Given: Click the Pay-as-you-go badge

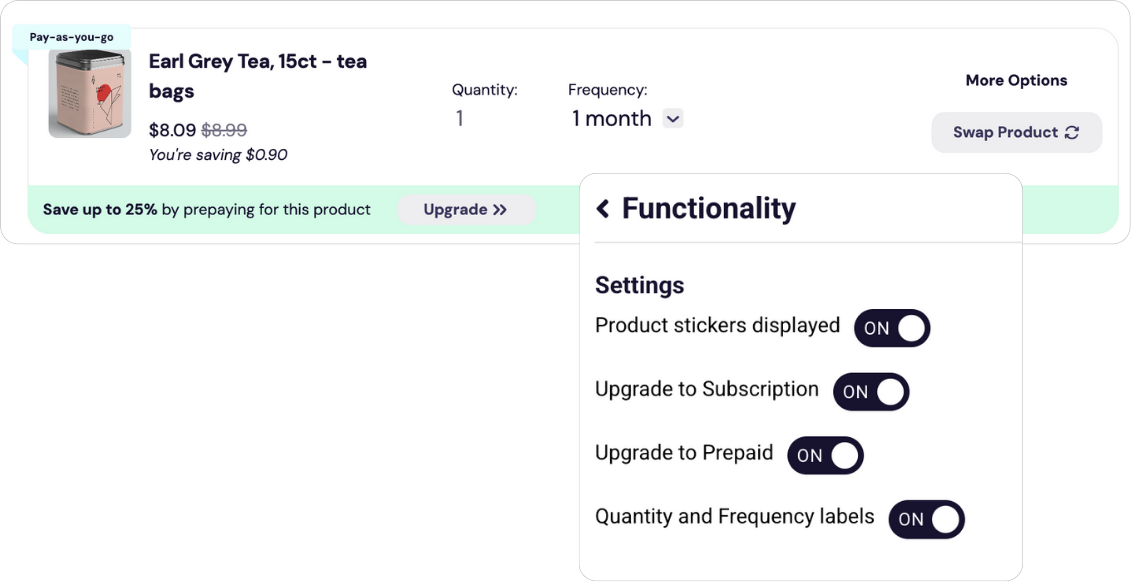Looking at the screenshot, I should [x=71, y=37].
